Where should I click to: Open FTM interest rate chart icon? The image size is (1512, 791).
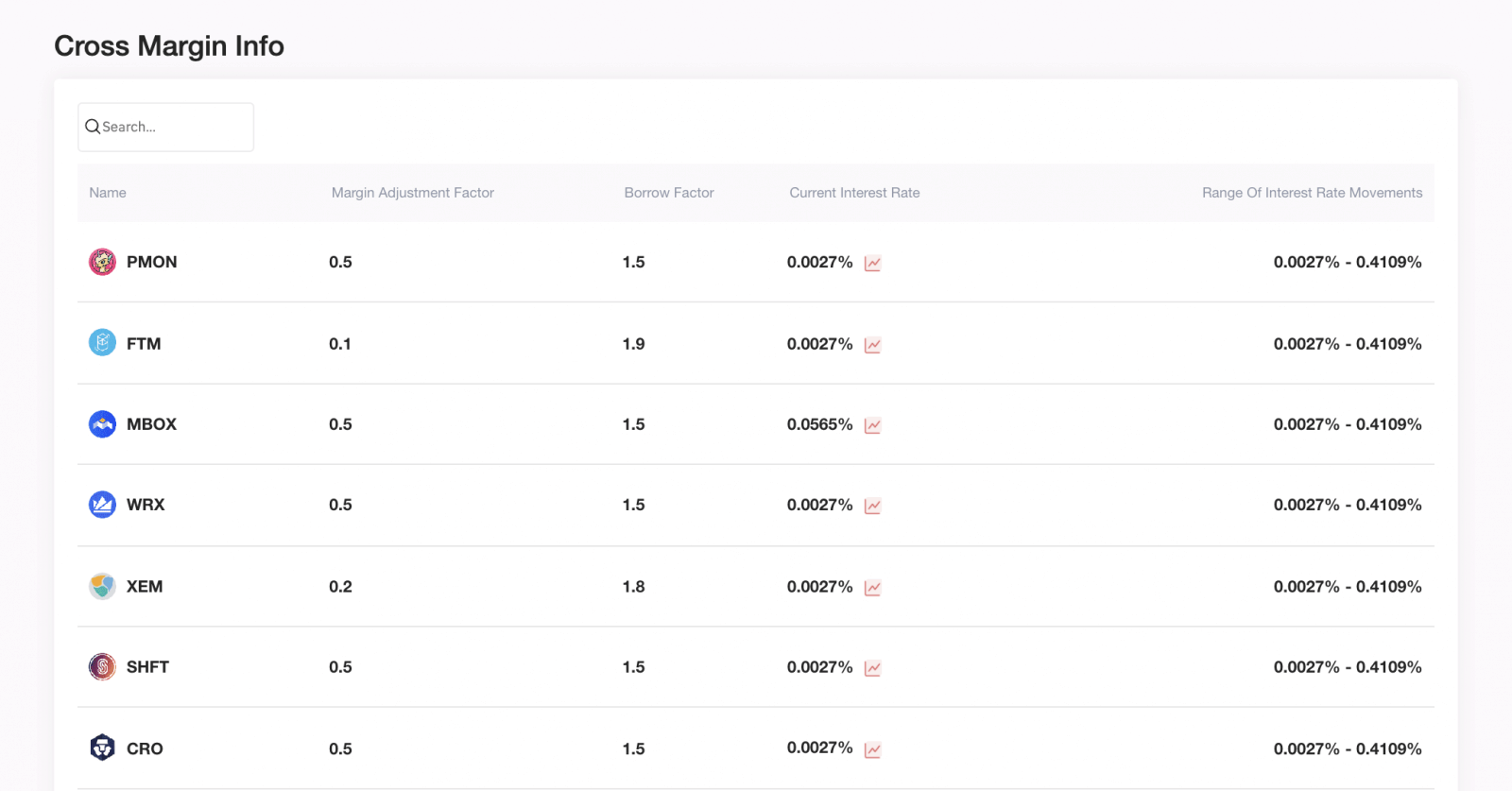(x=872, y=345)
